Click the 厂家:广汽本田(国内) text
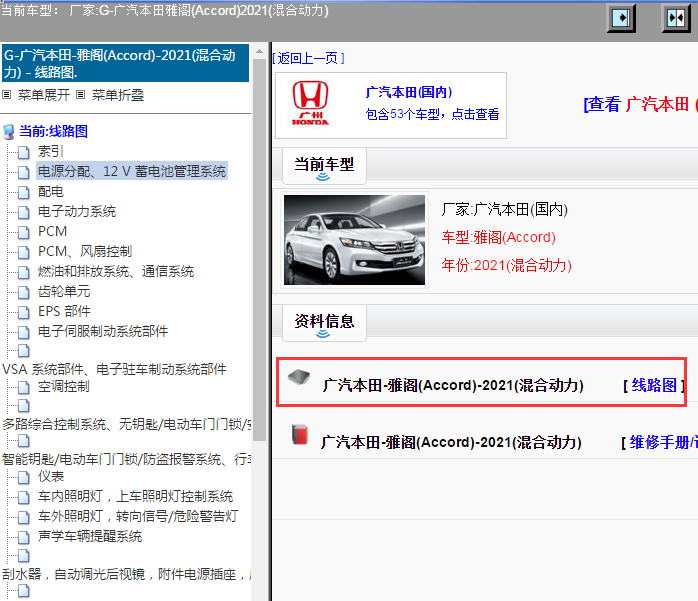698x601 pixels. 505,210
